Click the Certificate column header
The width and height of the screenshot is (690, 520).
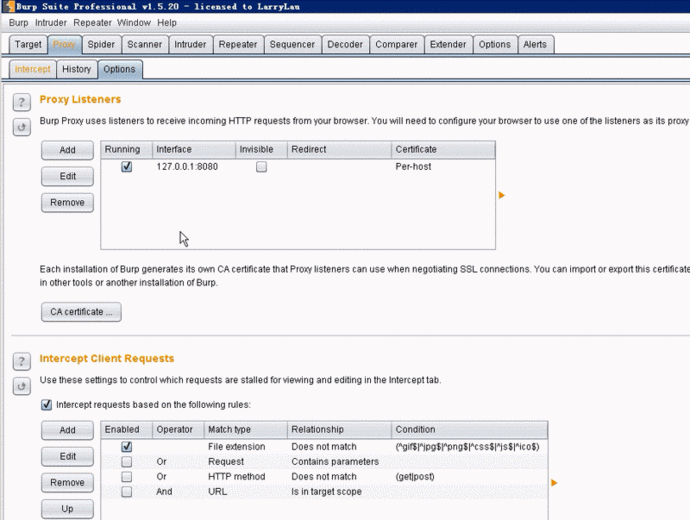443,150
